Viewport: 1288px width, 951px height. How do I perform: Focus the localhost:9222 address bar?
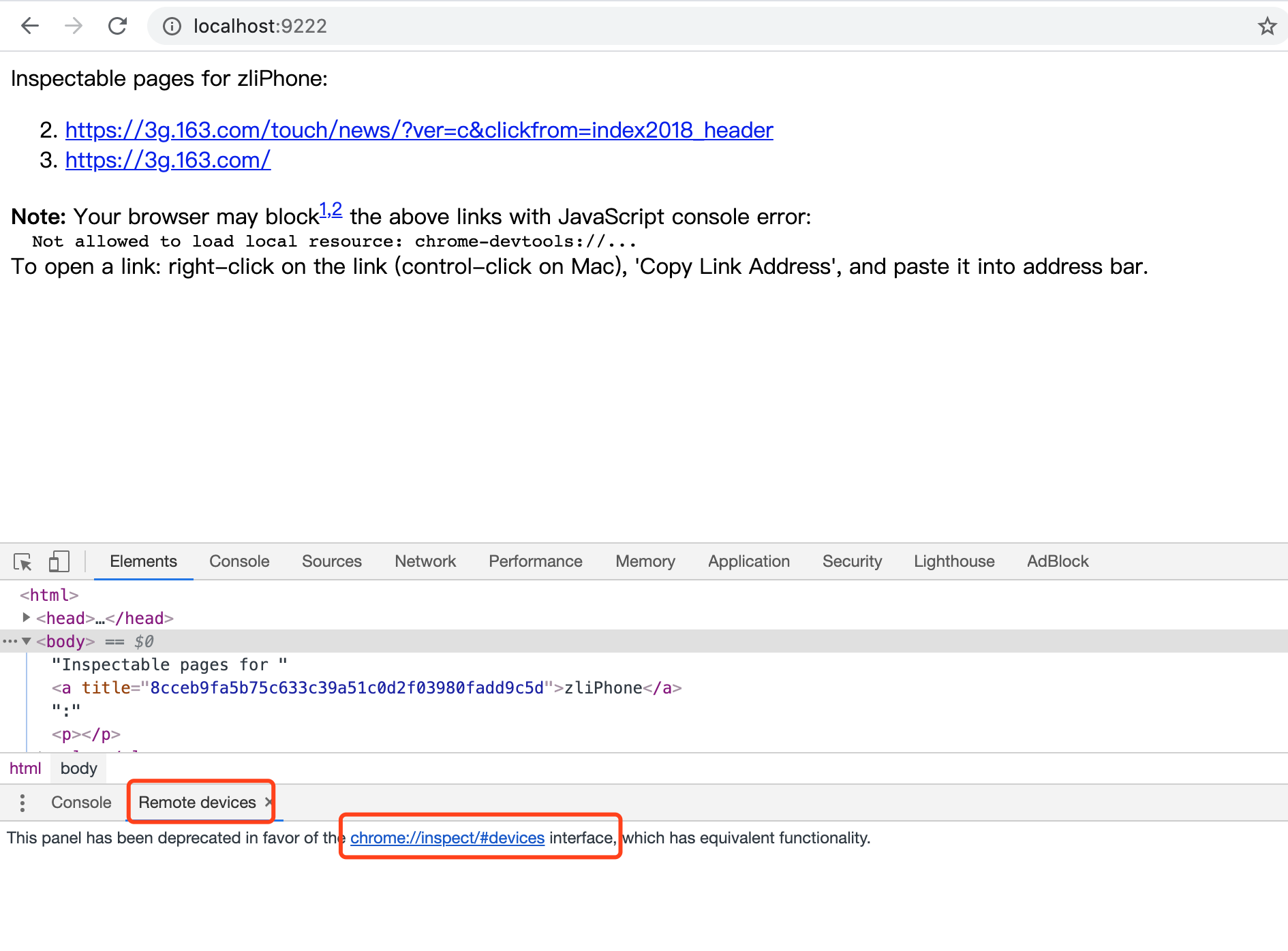pyautogui.click(x=613, y=26)
